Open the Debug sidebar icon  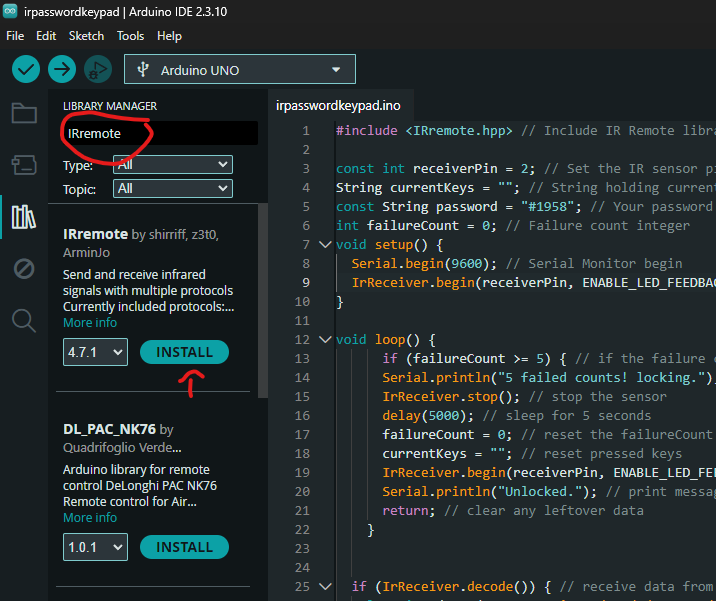click(x=24, y=269)
